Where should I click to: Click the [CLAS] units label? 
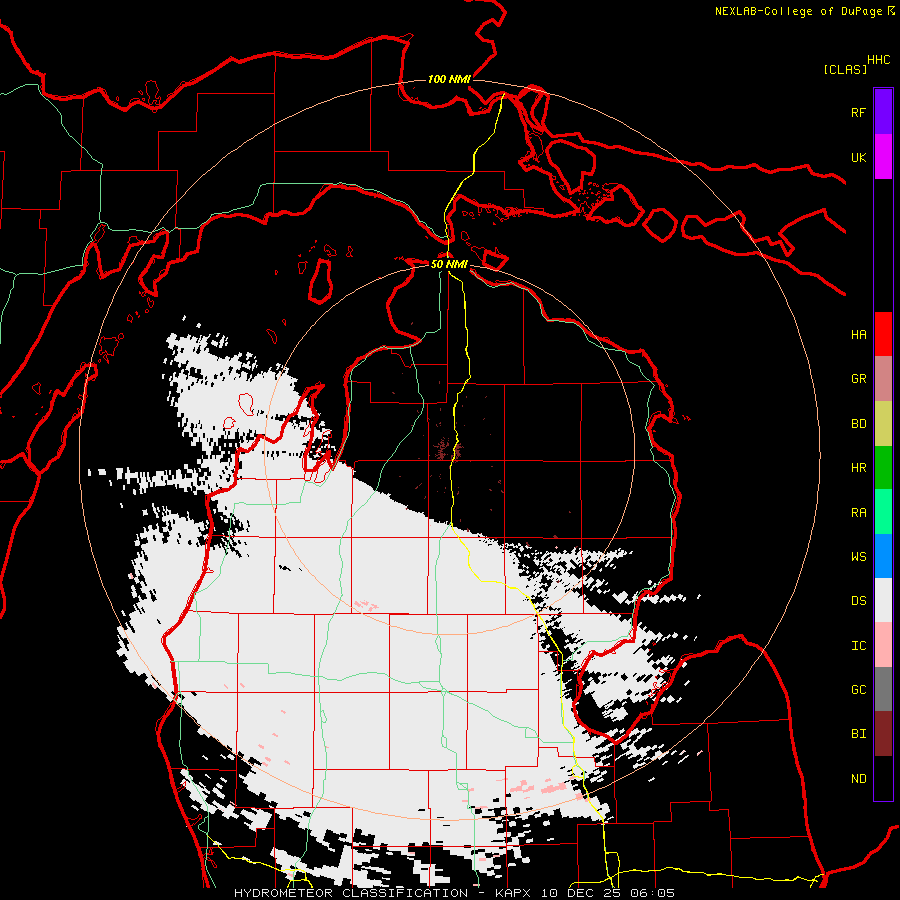(x=845, y=69)
